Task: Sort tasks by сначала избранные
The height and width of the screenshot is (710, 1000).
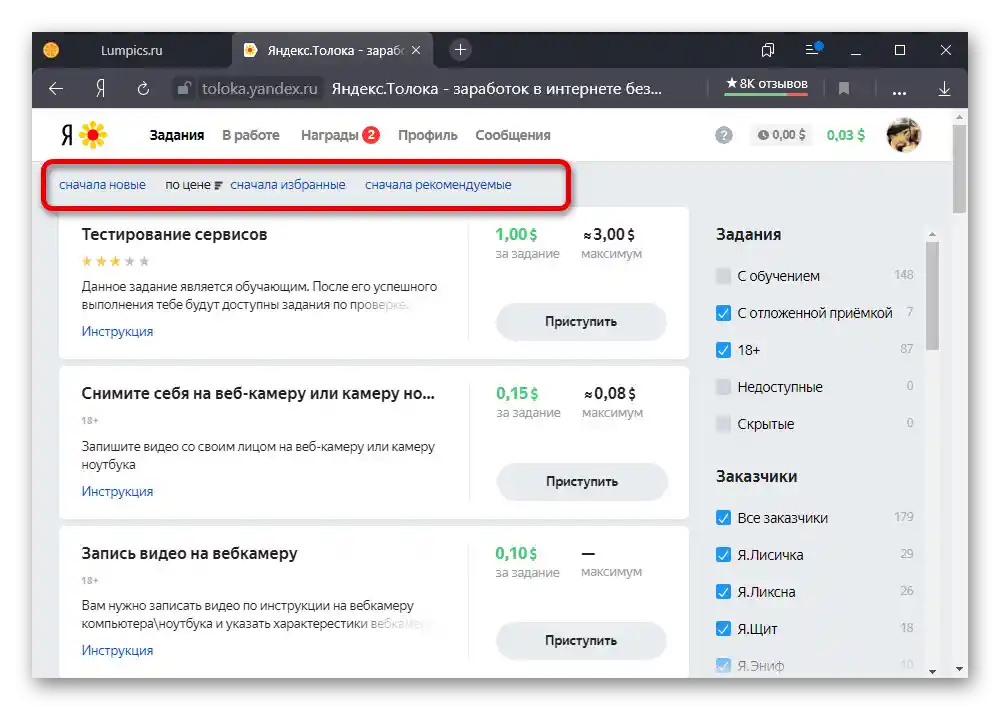Action: point(288,185)
